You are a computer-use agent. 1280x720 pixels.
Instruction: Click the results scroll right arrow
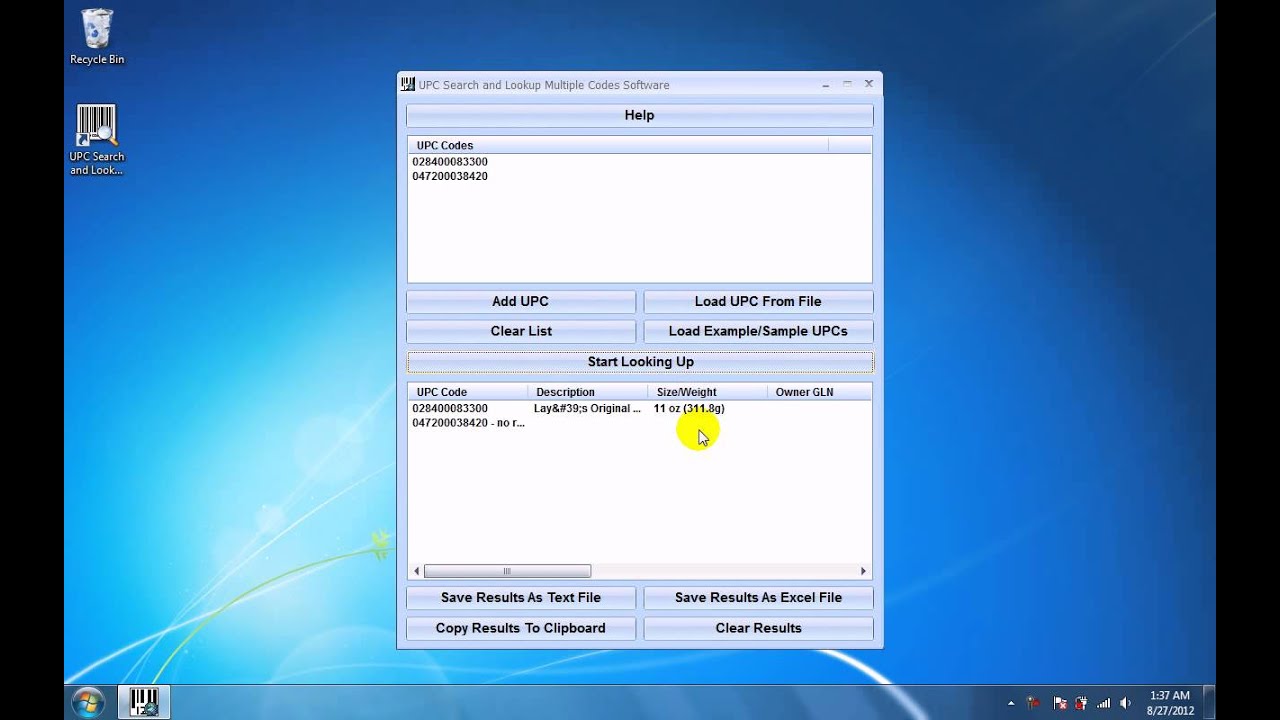[863, 571]
